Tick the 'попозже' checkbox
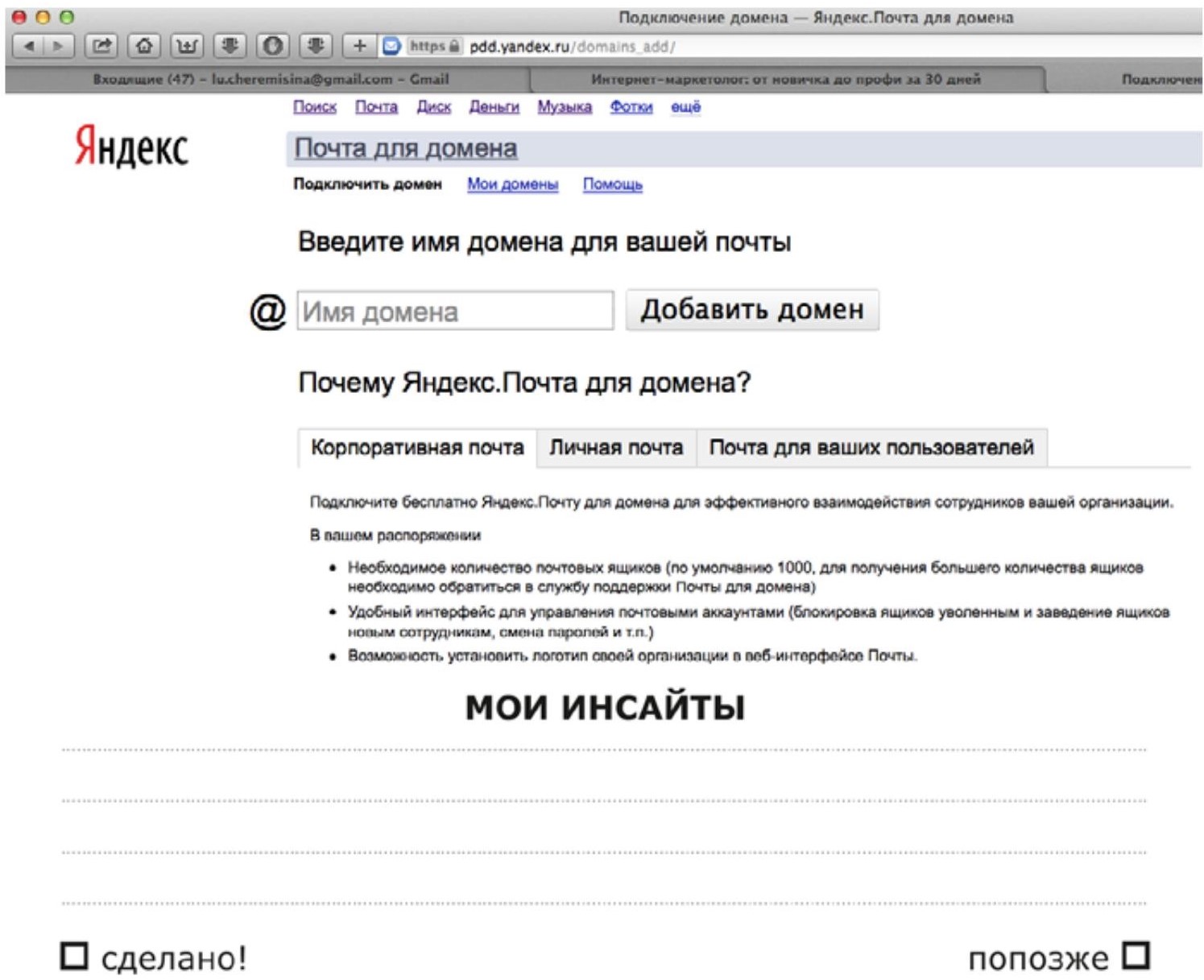 (x=1136, y=956)
